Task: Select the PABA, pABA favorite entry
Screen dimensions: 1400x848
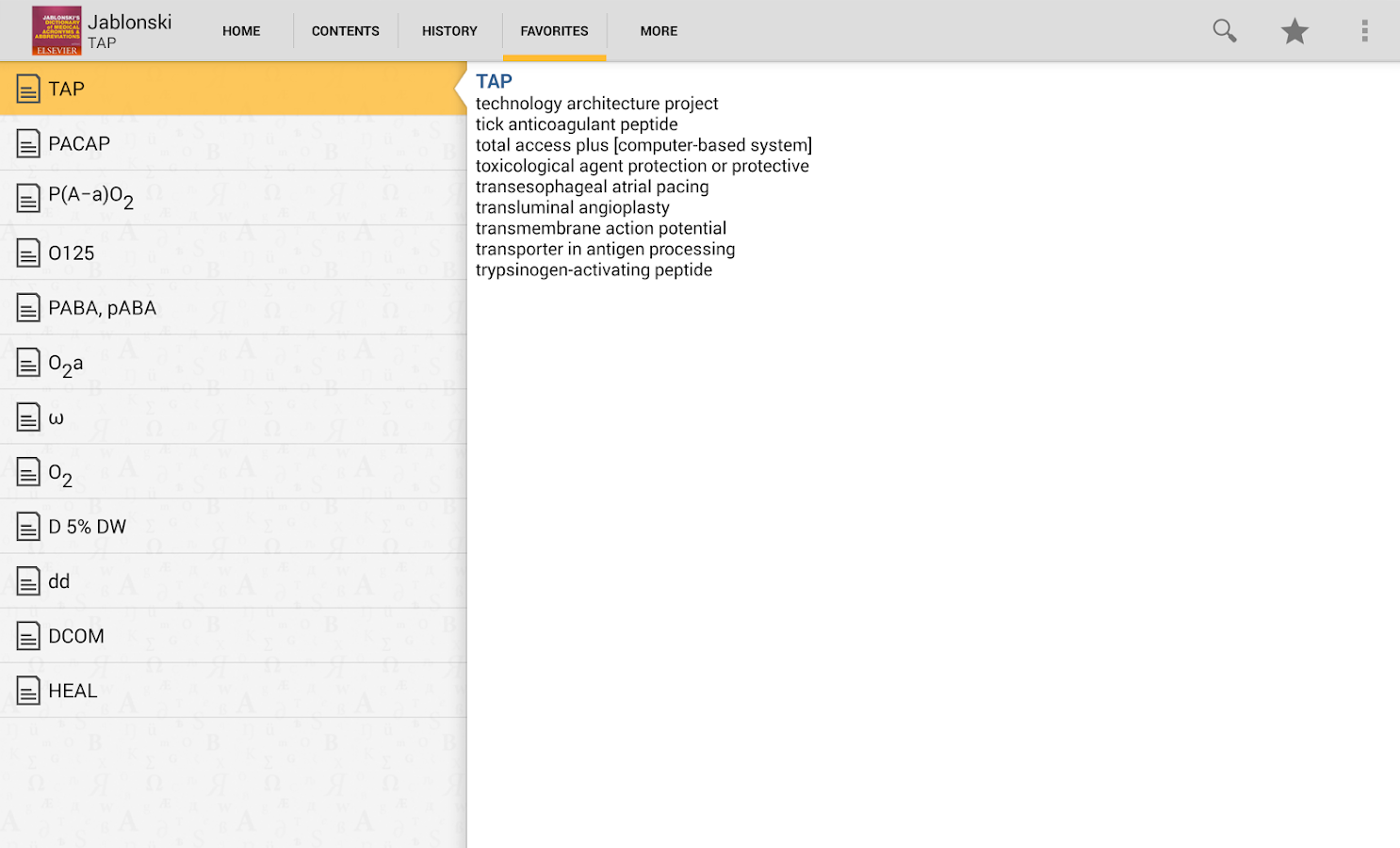Action: click(x=101, y=307)
